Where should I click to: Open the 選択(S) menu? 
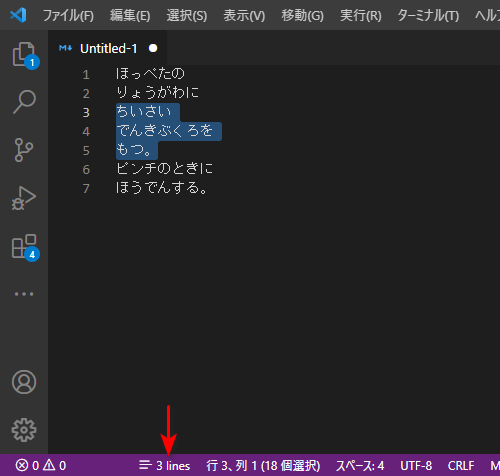(187, 15)
